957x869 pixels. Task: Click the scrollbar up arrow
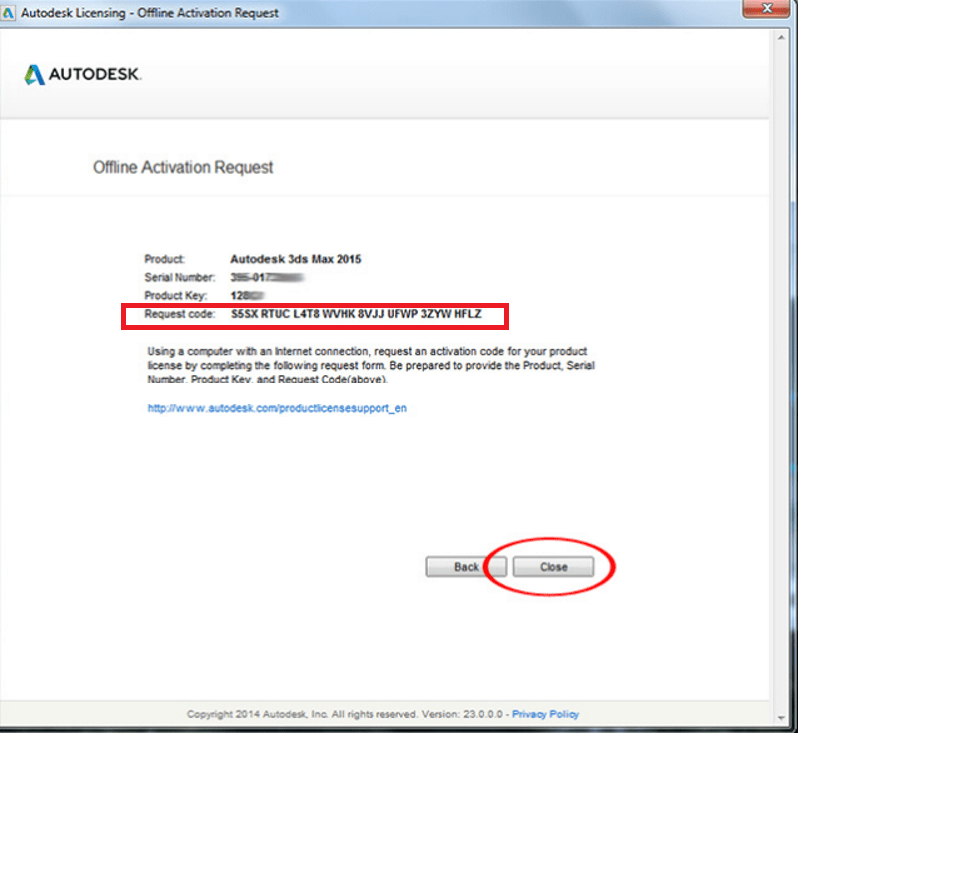[x=781, y=38]
